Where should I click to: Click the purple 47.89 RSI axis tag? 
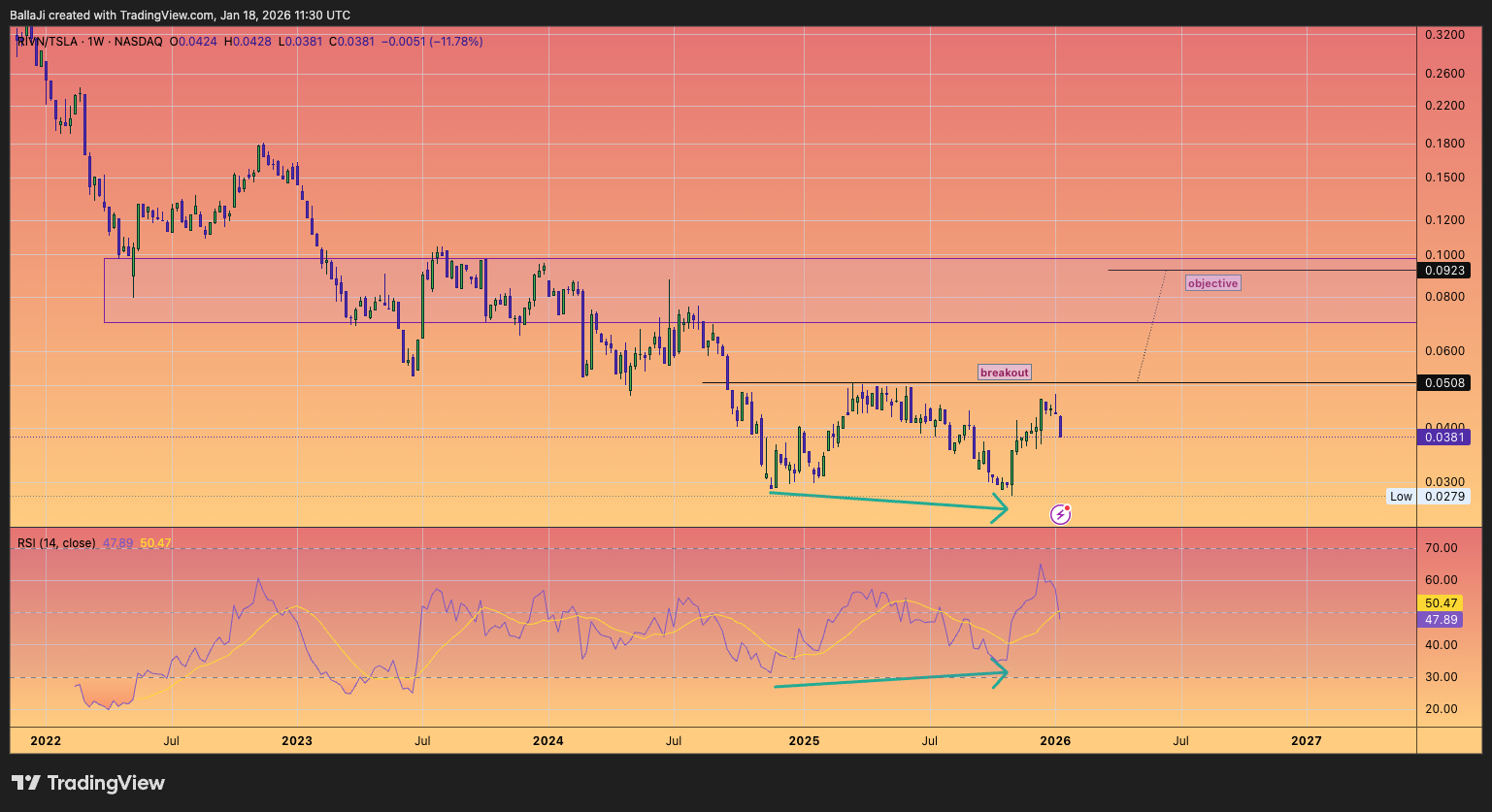1441,620
